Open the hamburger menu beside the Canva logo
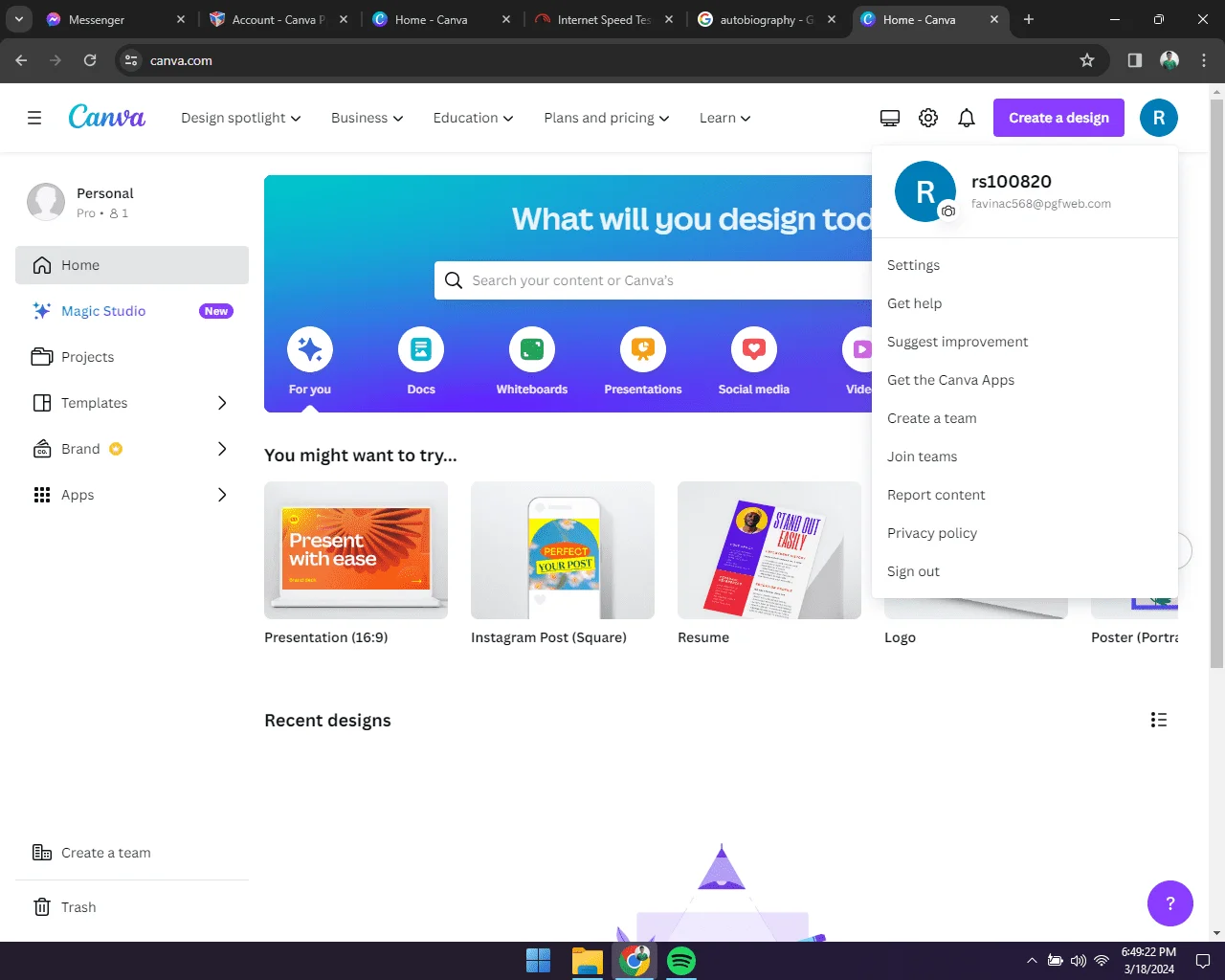The image size is (1225, 980). [x=34, y=118]
